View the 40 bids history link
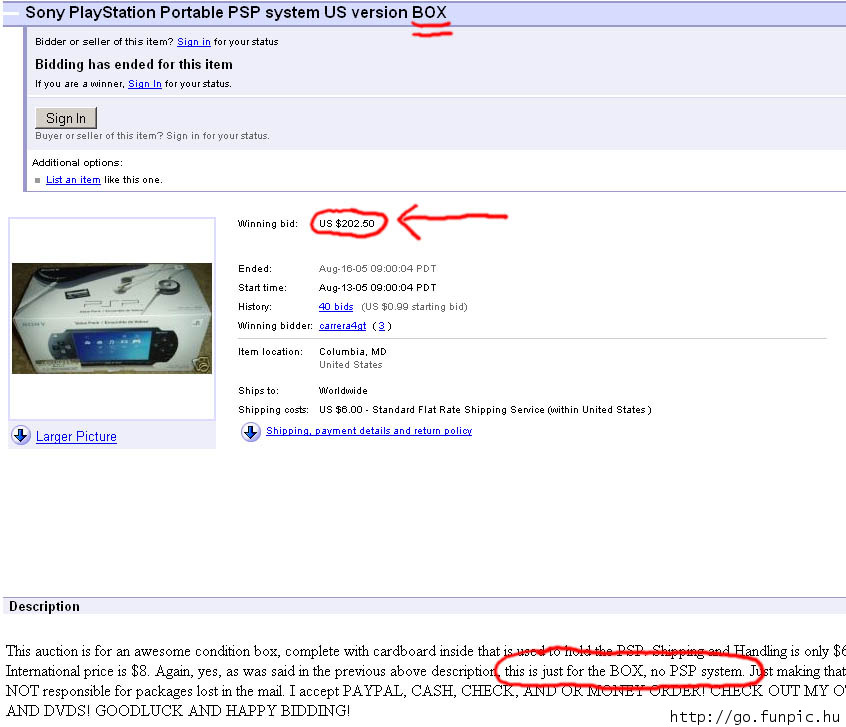Screen dimensions: 846x727 tap(336, 307)
